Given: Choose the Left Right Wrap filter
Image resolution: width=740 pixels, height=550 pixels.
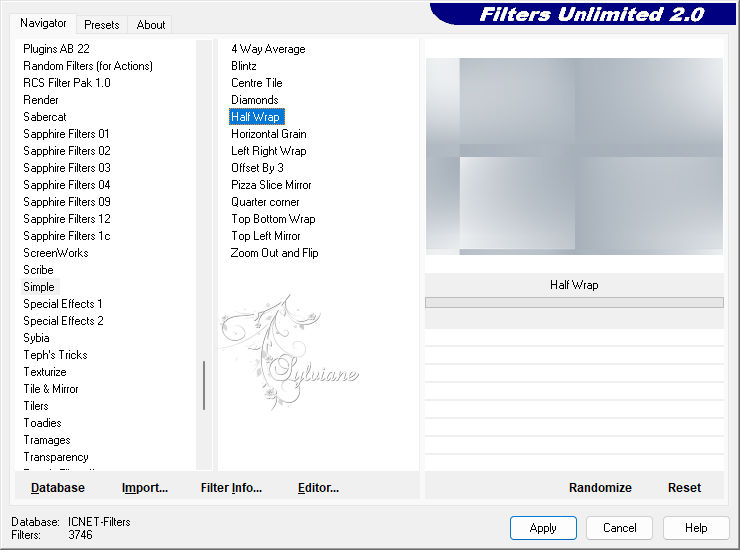Looking at the screenshot, I should tap(269, 151).
